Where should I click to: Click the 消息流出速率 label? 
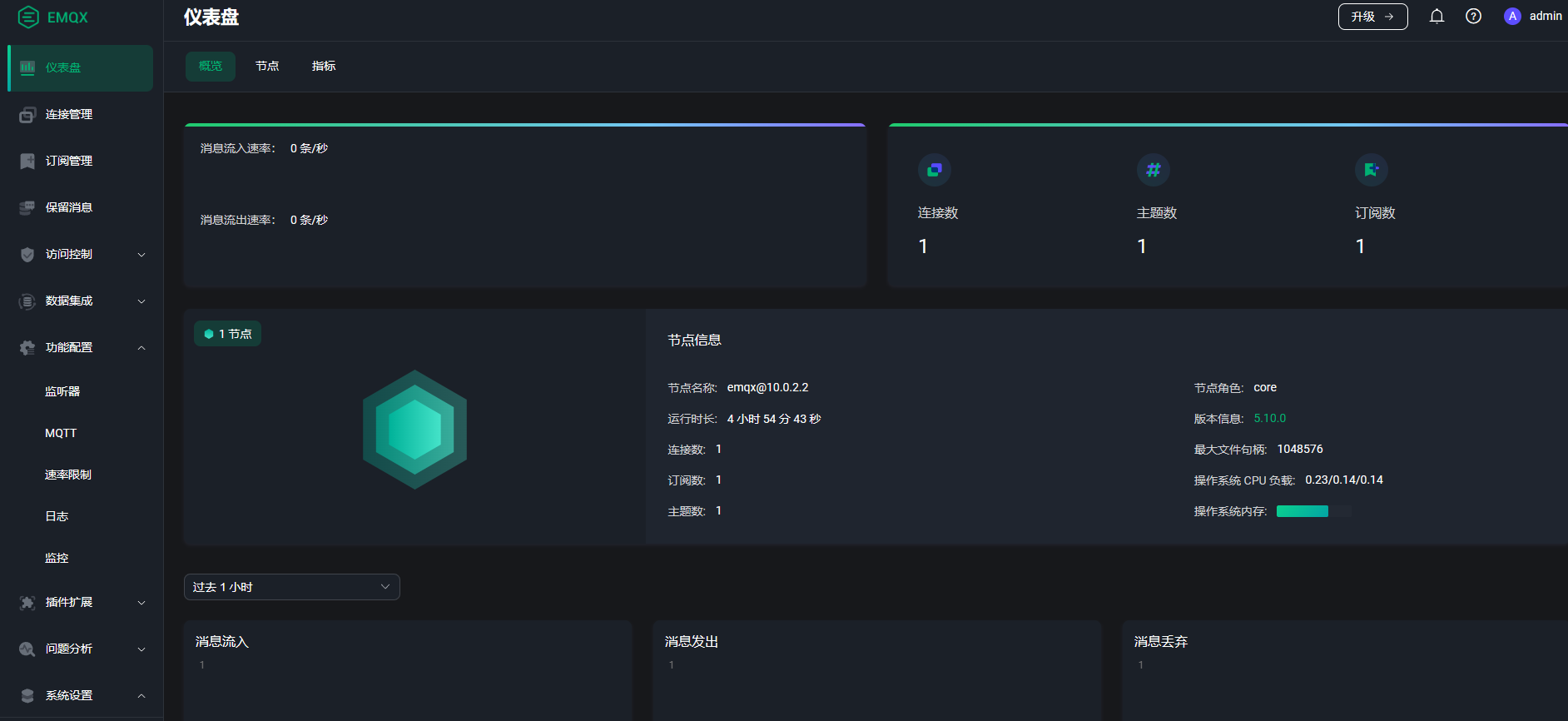238,221
